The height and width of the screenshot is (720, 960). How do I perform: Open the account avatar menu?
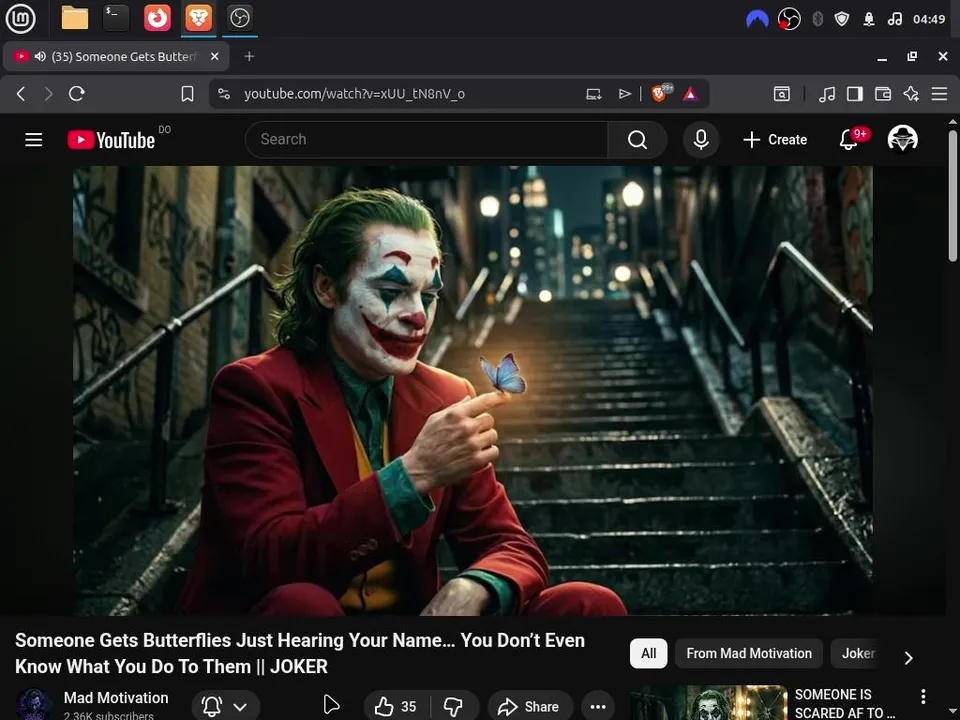902,139
